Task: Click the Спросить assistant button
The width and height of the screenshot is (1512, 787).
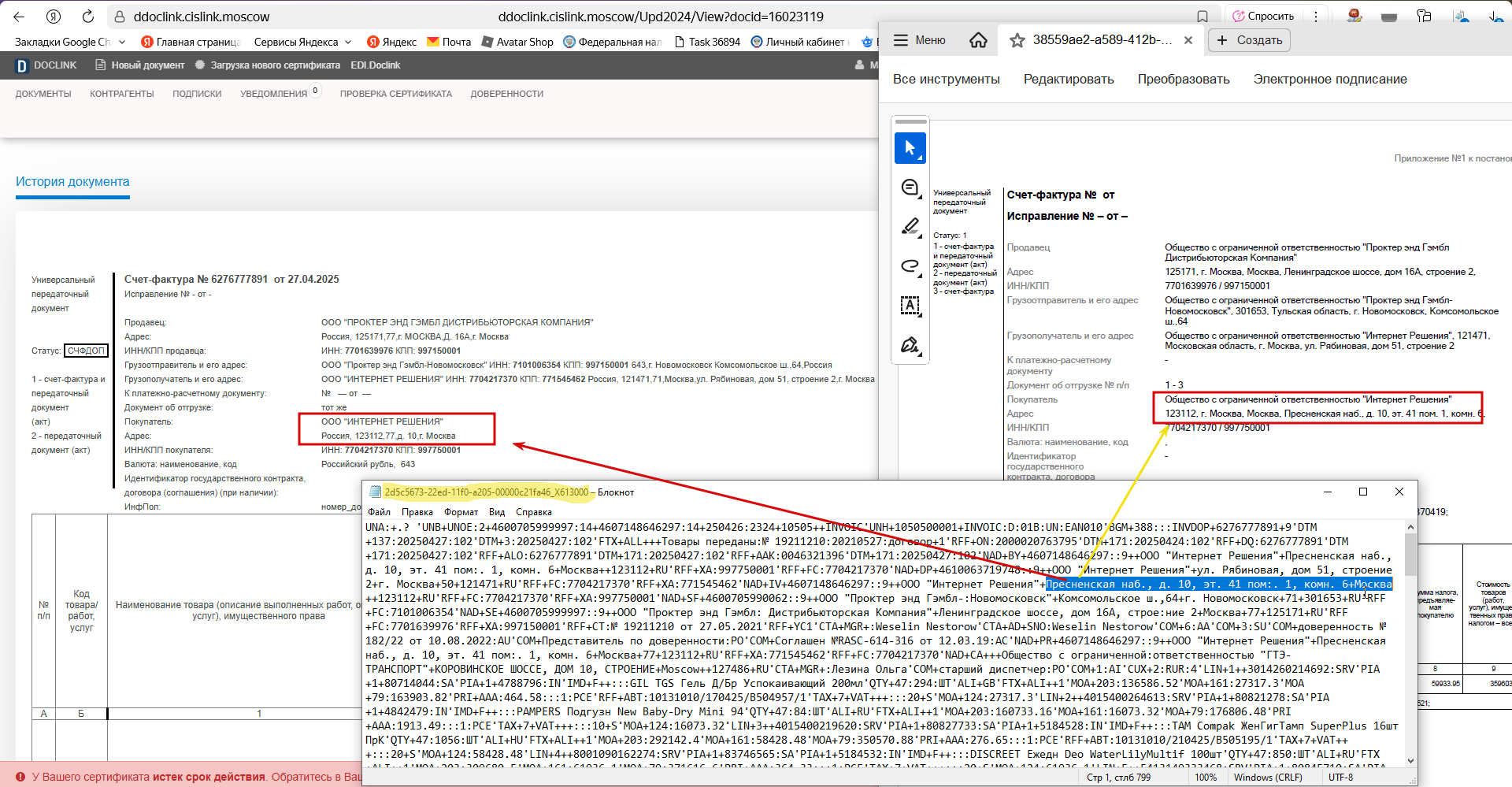Action: pos(1263,16)
